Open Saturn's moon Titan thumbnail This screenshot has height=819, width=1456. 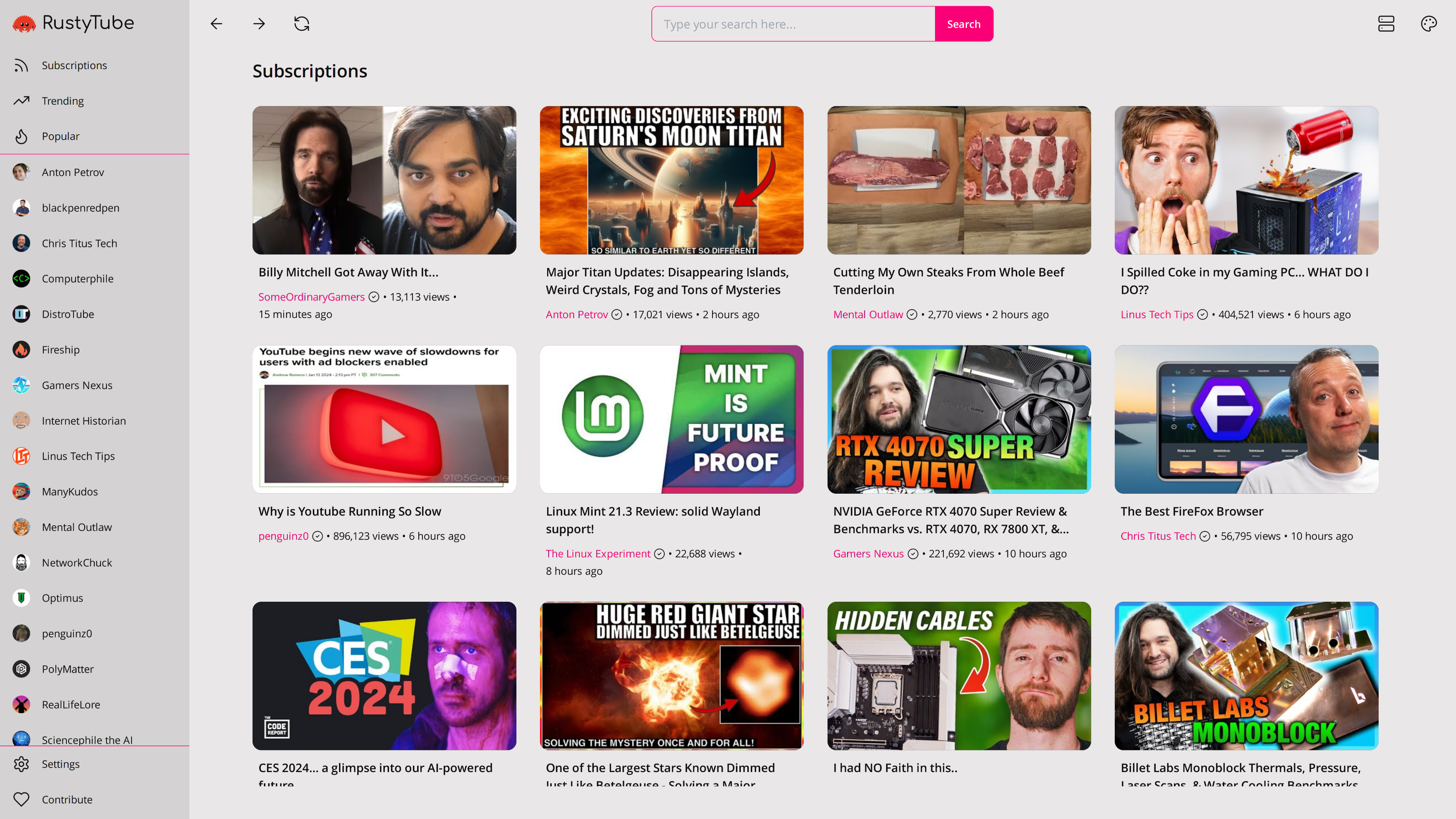coord(672,180)
